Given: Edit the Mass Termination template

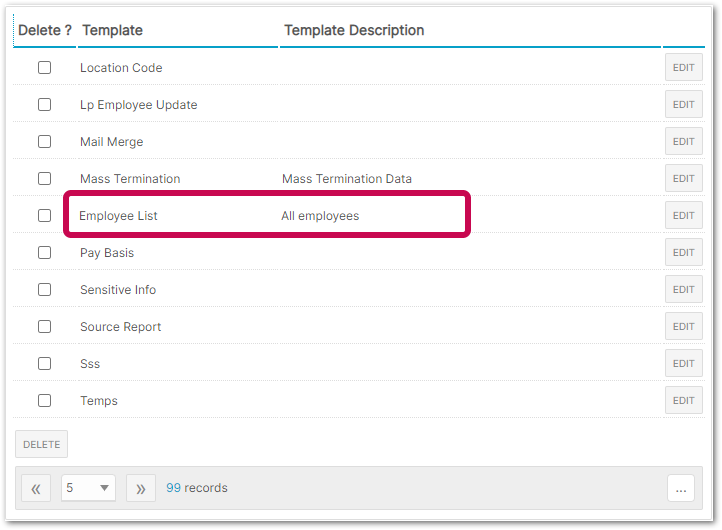Looking at the screenshot, I should coord(683,179).
